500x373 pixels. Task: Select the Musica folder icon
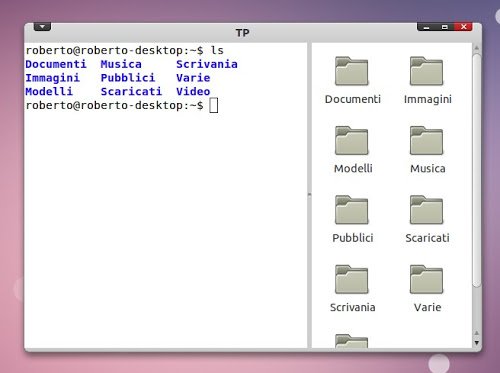point(427,140)
